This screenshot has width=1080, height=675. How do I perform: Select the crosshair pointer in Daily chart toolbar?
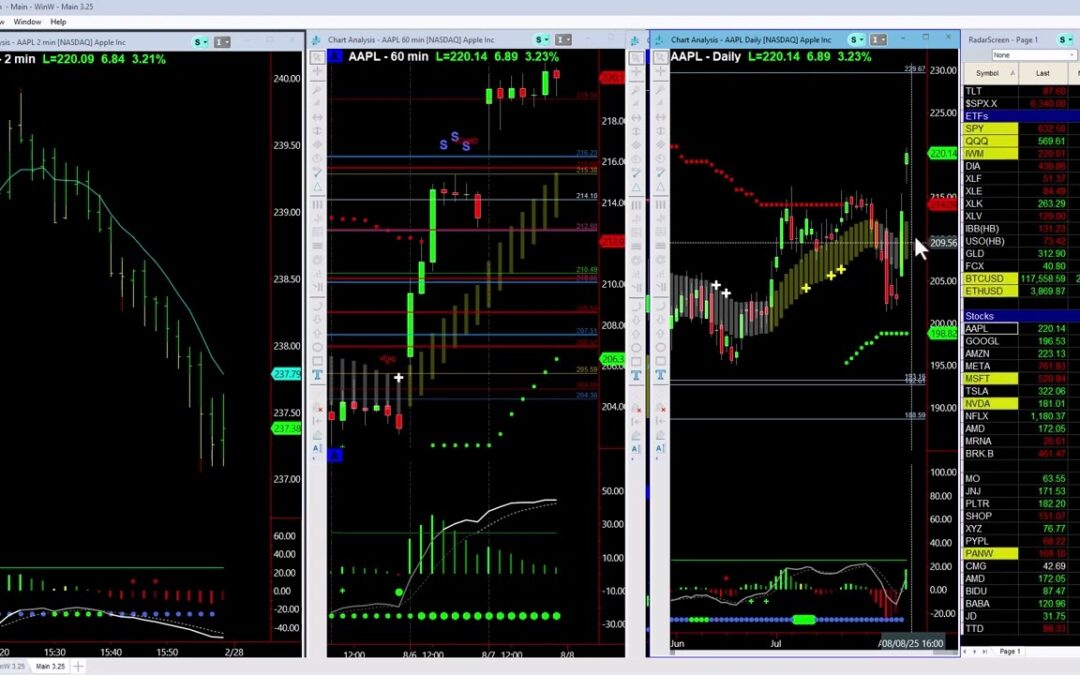click(x=660, y=72)
